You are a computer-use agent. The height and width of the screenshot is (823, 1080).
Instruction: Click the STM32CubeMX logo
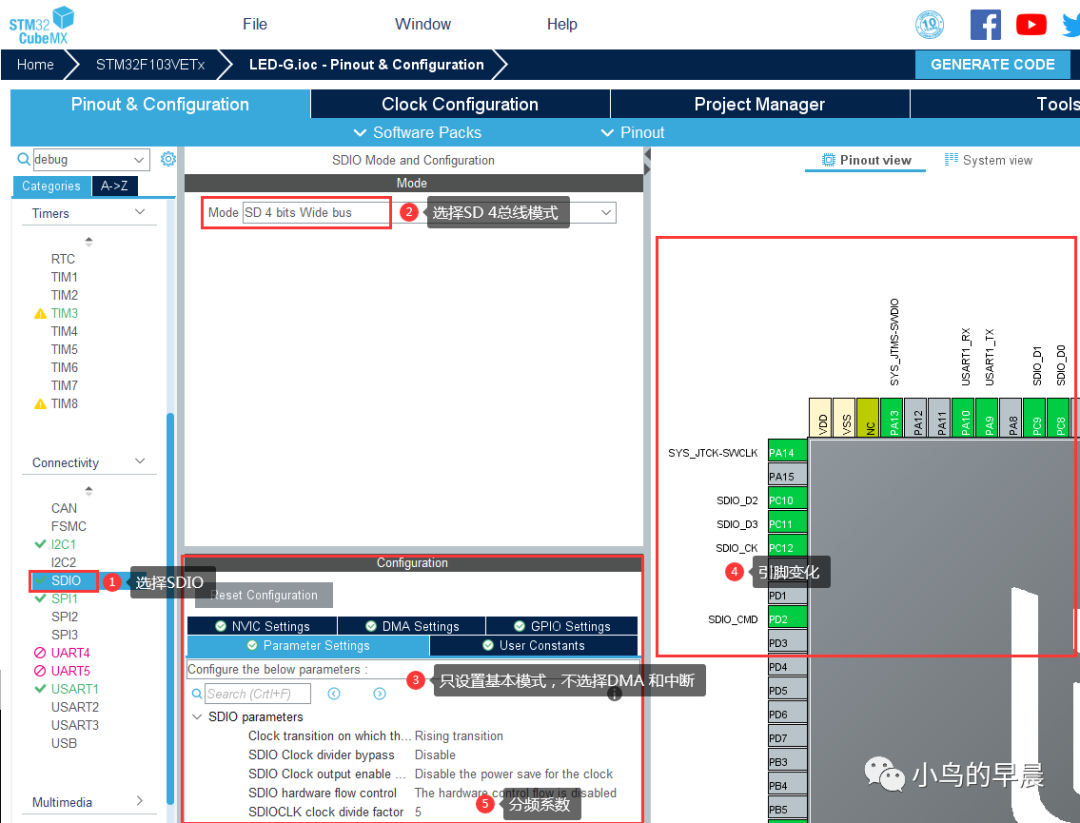point(41,25)
